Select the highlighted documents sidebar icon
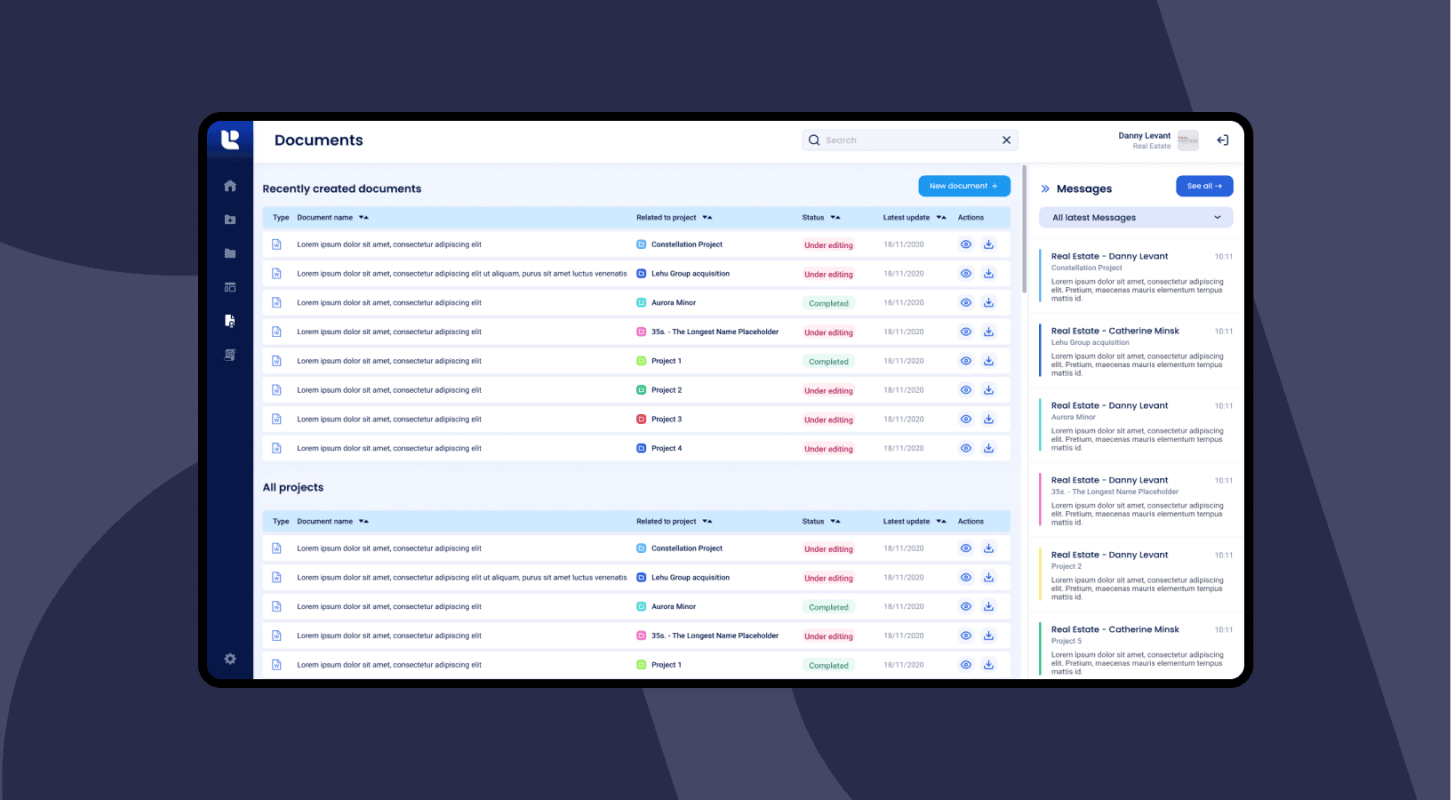This screenshot has height=800, width=1451. [230, 321]
